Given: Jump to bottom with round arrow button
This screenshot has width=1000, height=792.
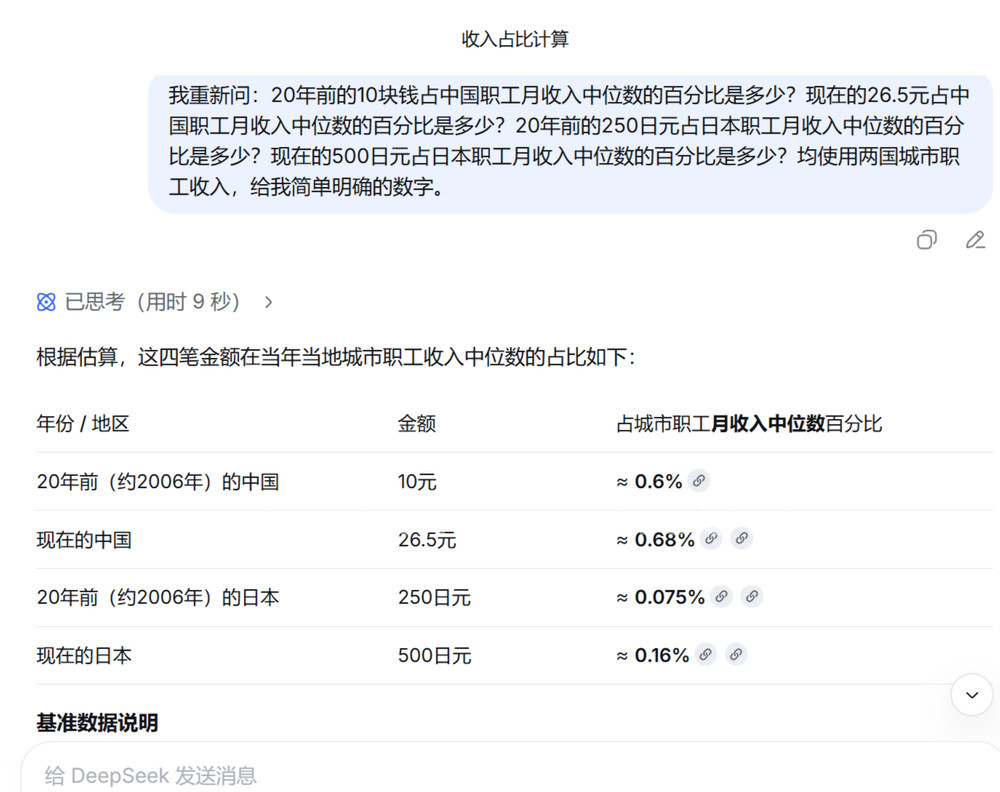Looking at the screenshot, I should click(x=971, y=694).
